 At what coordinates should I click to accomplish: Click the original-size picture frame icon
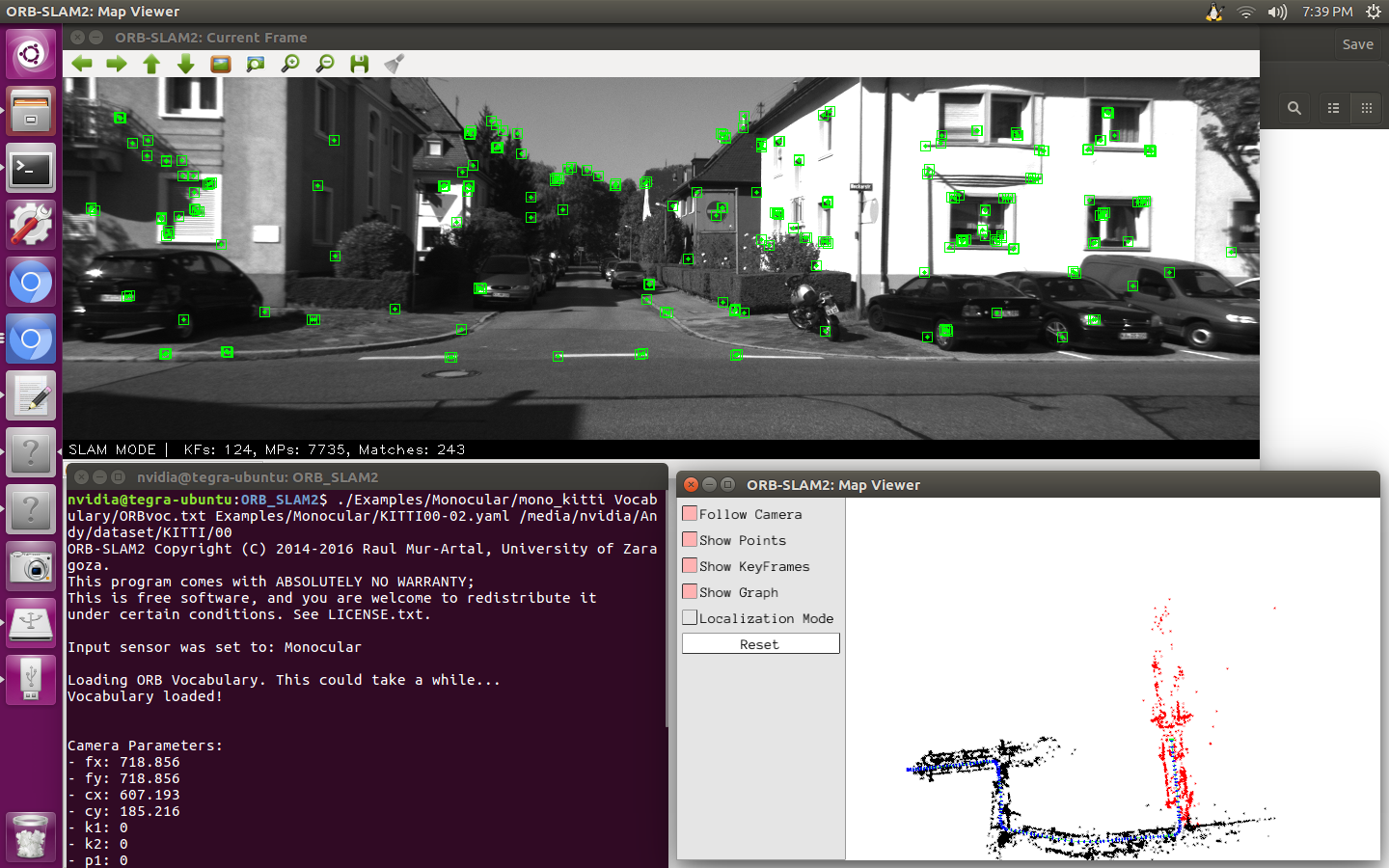[221, 64]
